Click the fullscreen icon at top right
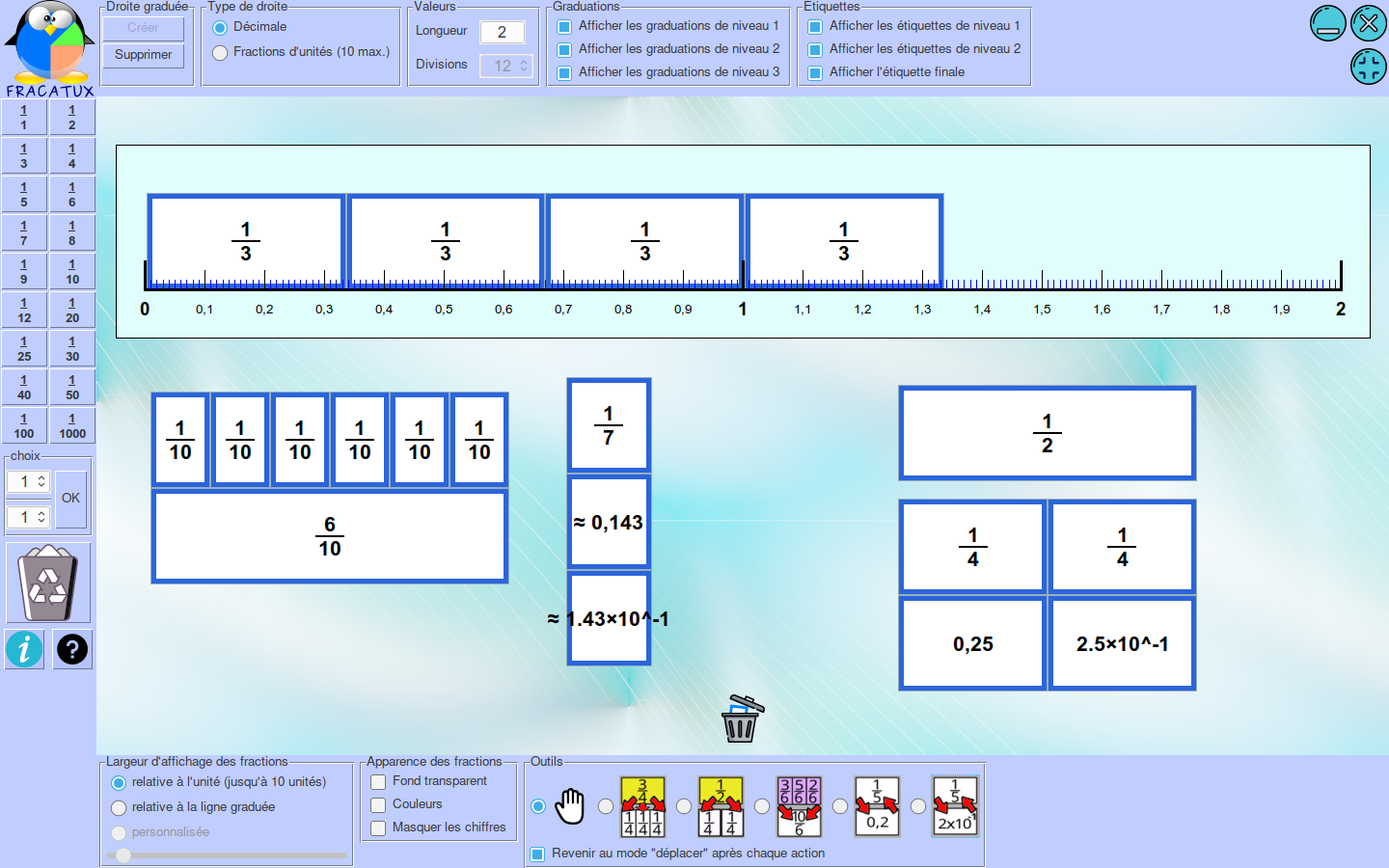This screenshot has width=1389, height=868. coord(1368,67)
